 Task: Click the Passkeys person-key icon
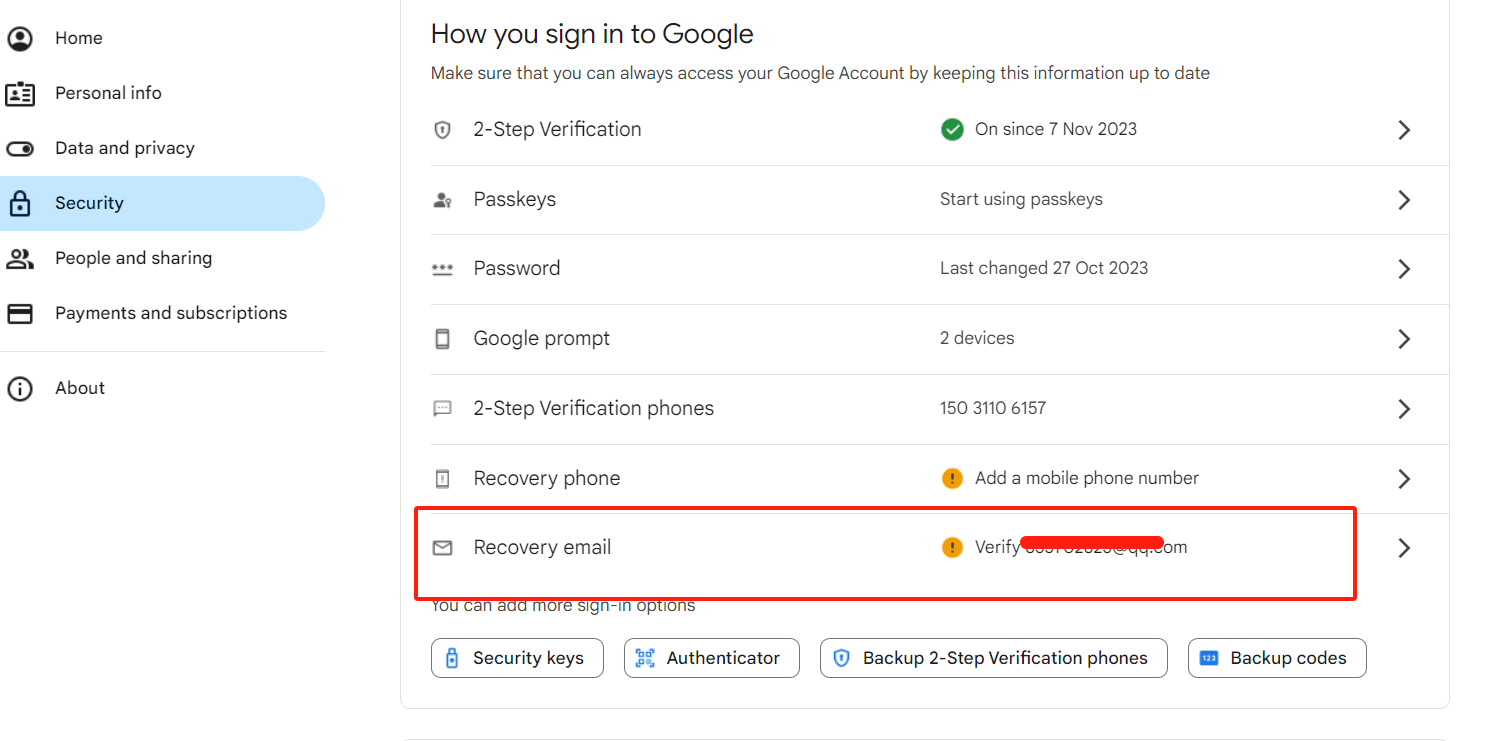pos(442,200)
